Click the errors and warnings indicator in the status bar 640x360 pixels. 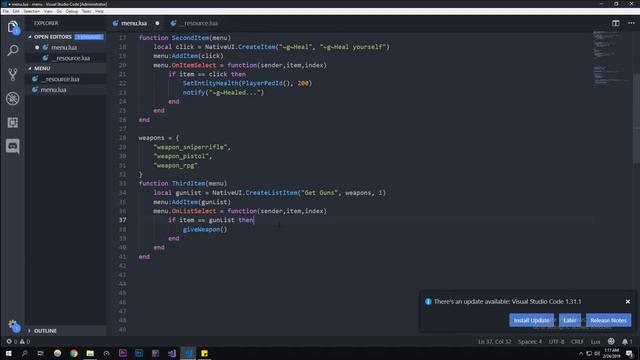click(18, 341)
